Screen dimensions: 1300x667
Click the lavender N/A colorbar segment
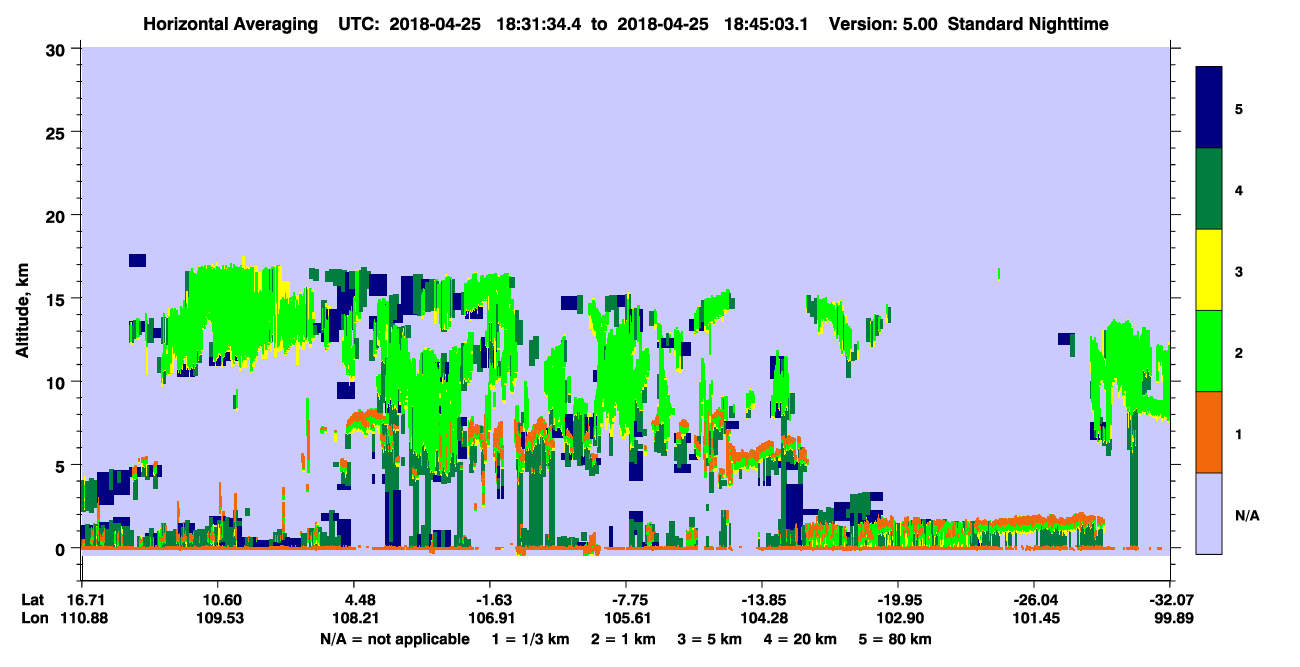(x=1209, y=513)
